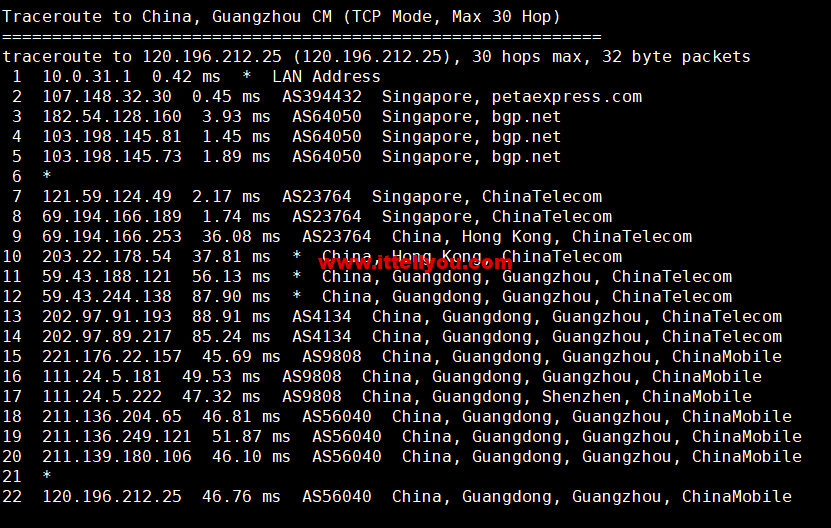Image resolution: width=831 pixels, height=528 pixels.
Task: Click AS56040 in hop 22 row
Action: pos(337,497)
